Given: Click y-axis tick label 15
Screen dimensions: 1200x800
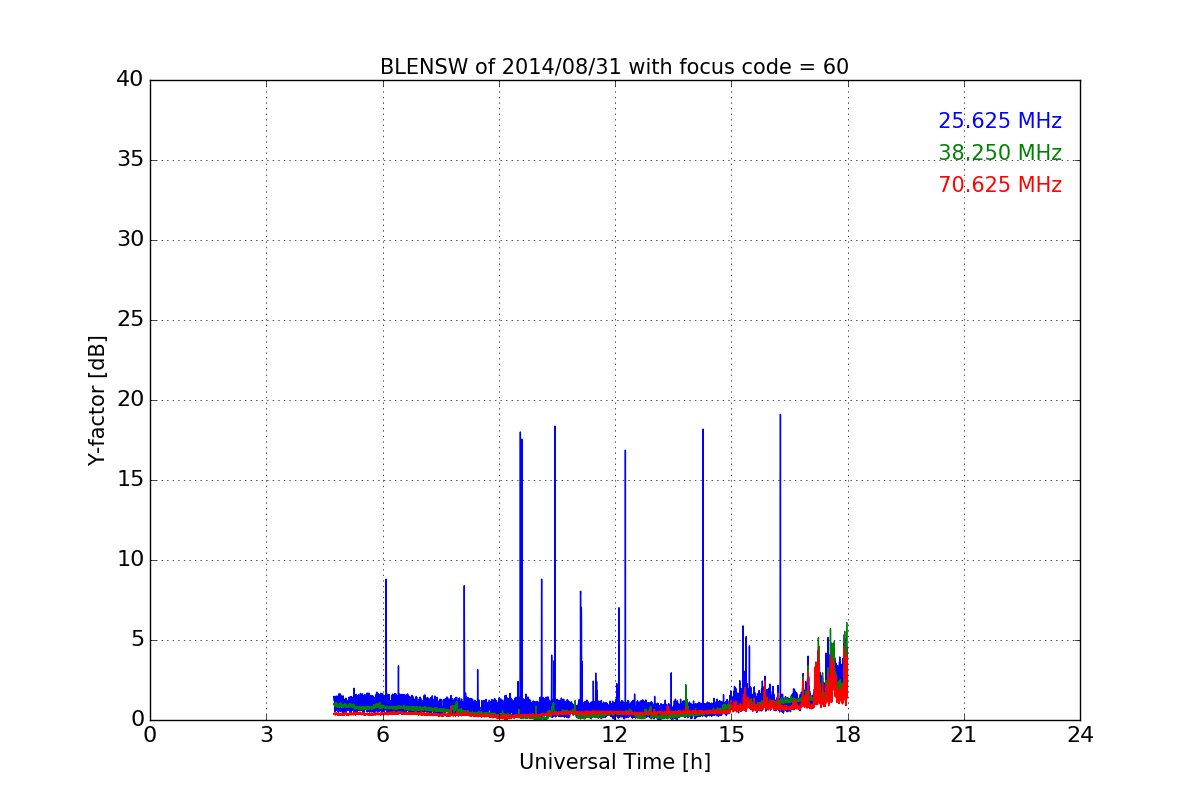Looking at the screenshot, I should (129, 480).
